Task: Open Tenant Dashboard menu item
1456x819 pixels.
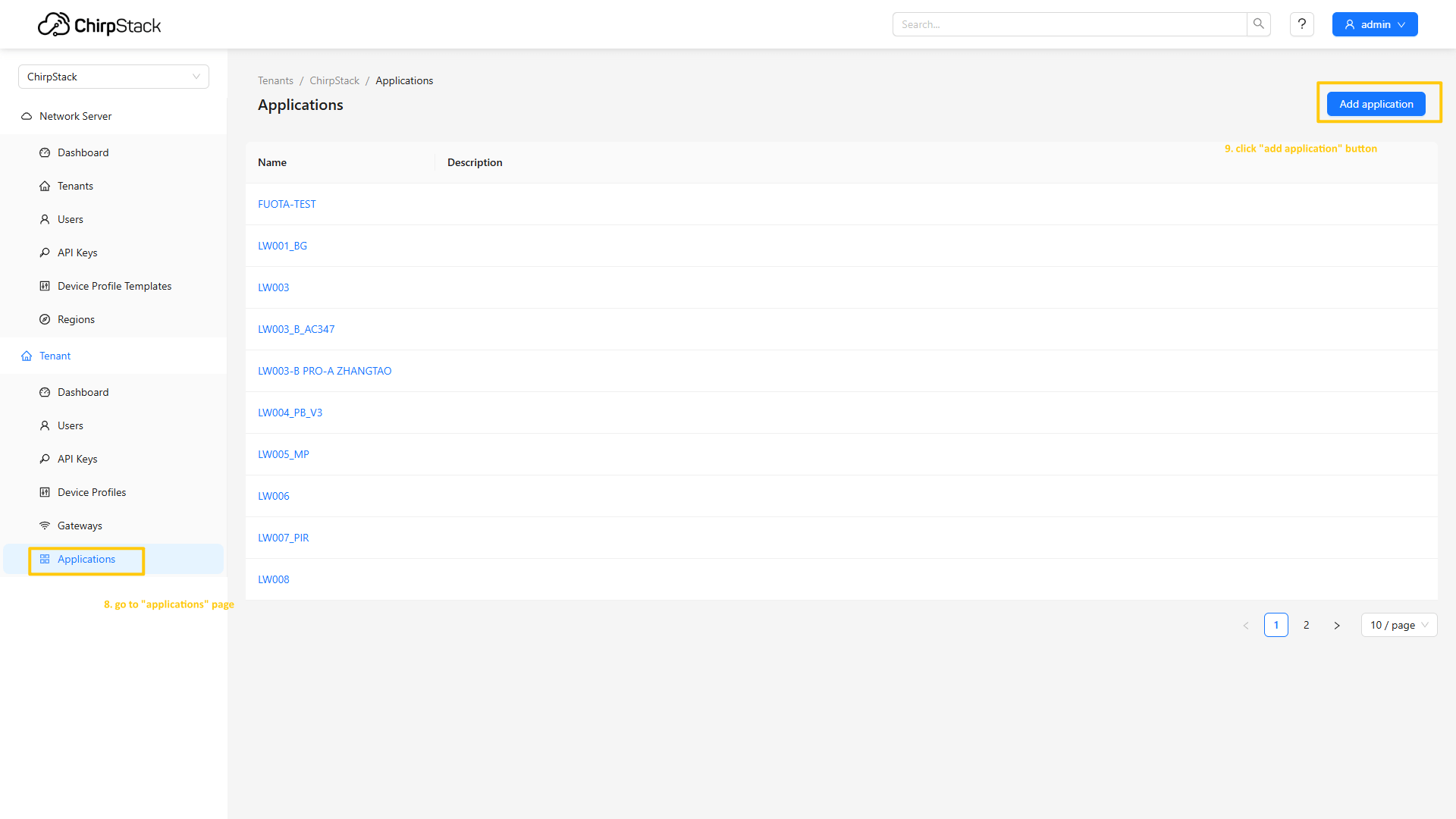Action: coord(83,392)
